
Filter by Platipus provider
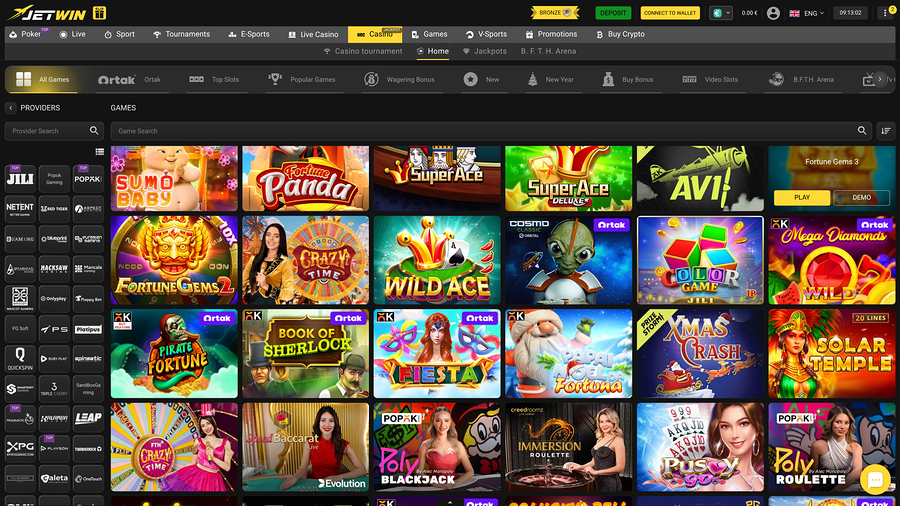tap(88, 329)
